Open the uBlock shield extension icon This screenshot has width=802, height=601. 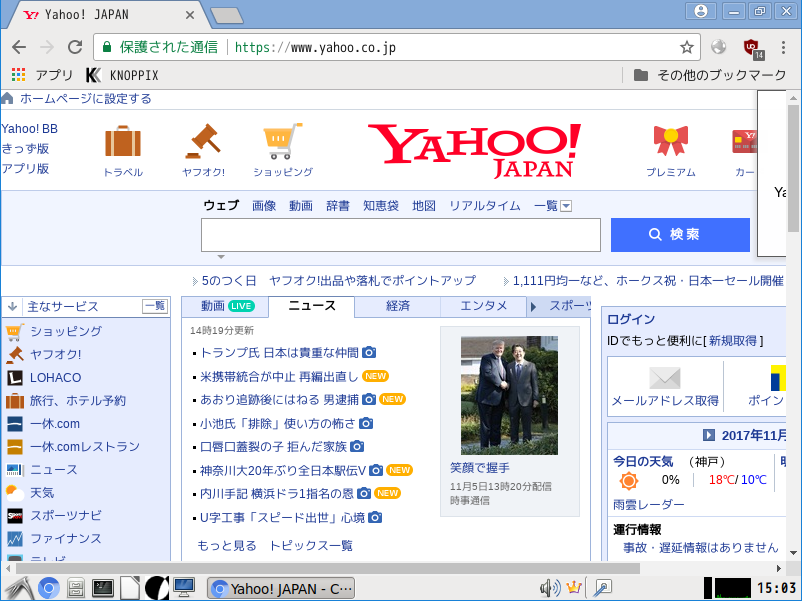752,48
